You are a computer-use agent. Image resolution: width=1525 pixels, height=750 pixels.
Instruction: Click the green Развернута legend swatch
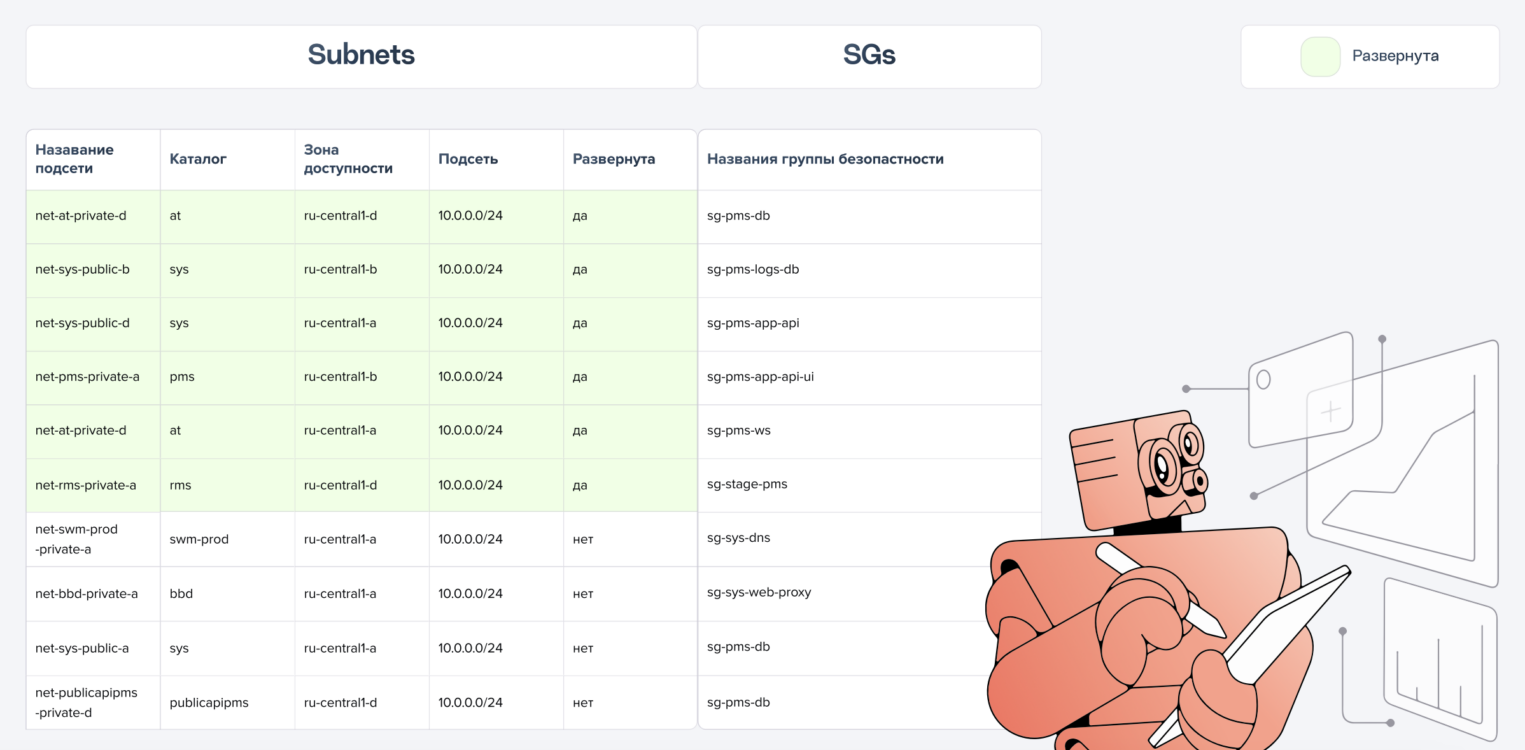tap(1320, 57)
